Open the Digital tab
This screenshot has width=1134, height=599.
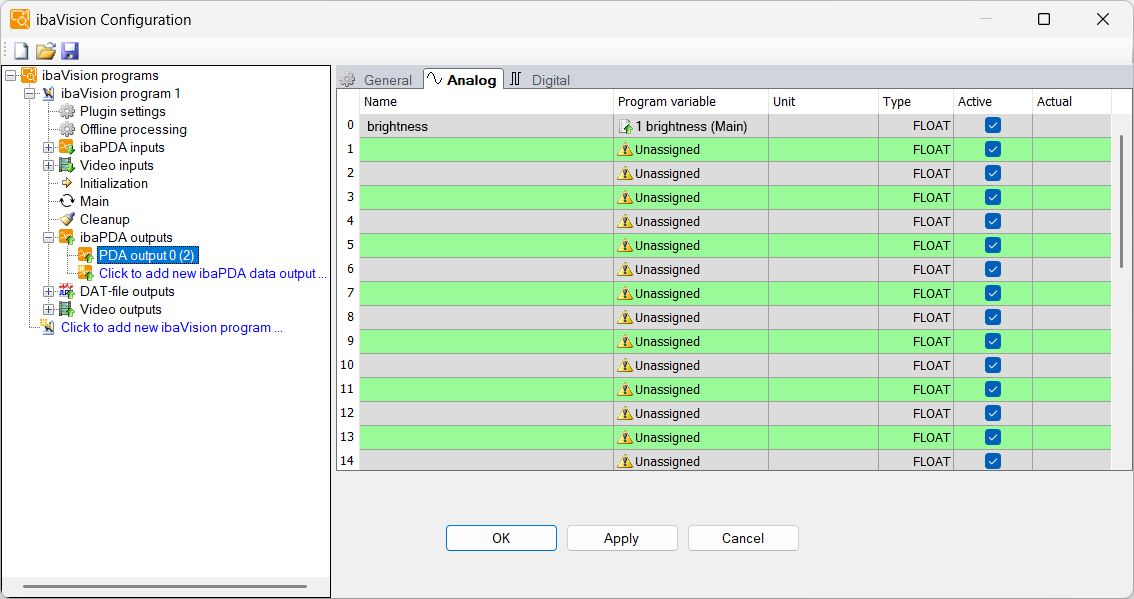540,80
